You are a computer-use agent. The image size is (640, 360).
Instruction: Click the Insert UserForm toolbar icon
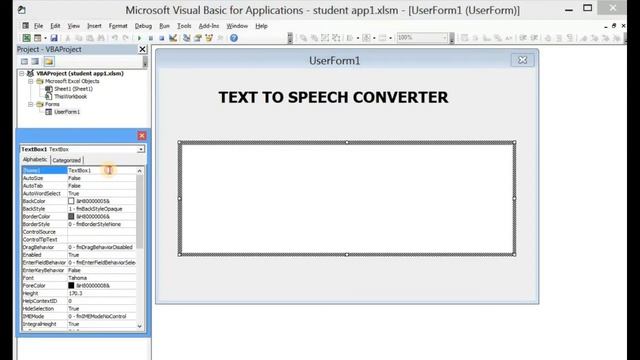37,38
